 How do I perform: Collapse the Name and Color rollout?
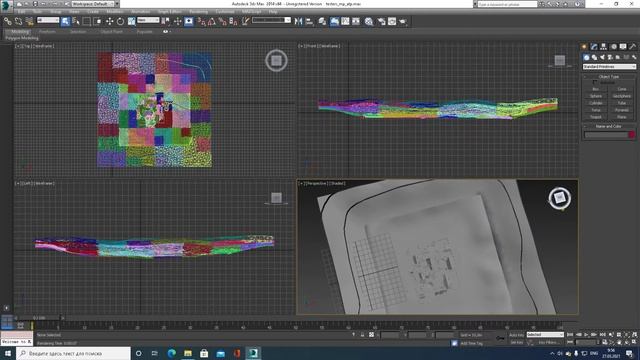[x=609, y=127]
